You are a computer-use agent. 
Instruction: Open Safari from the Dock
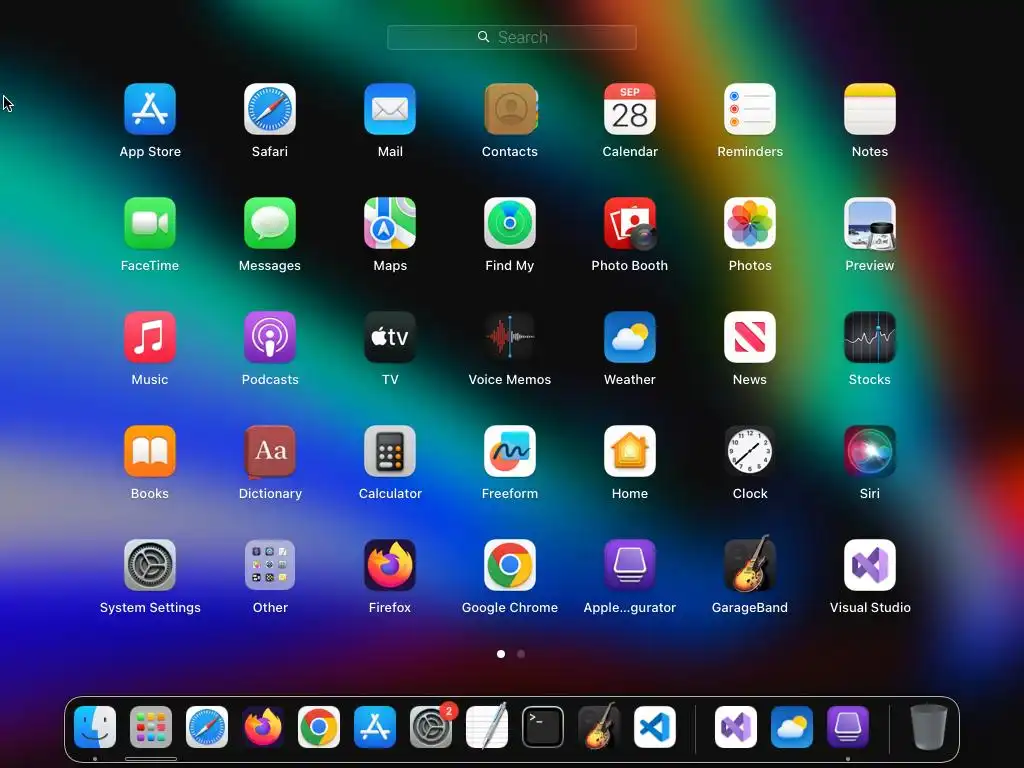(x=207, y=727)
